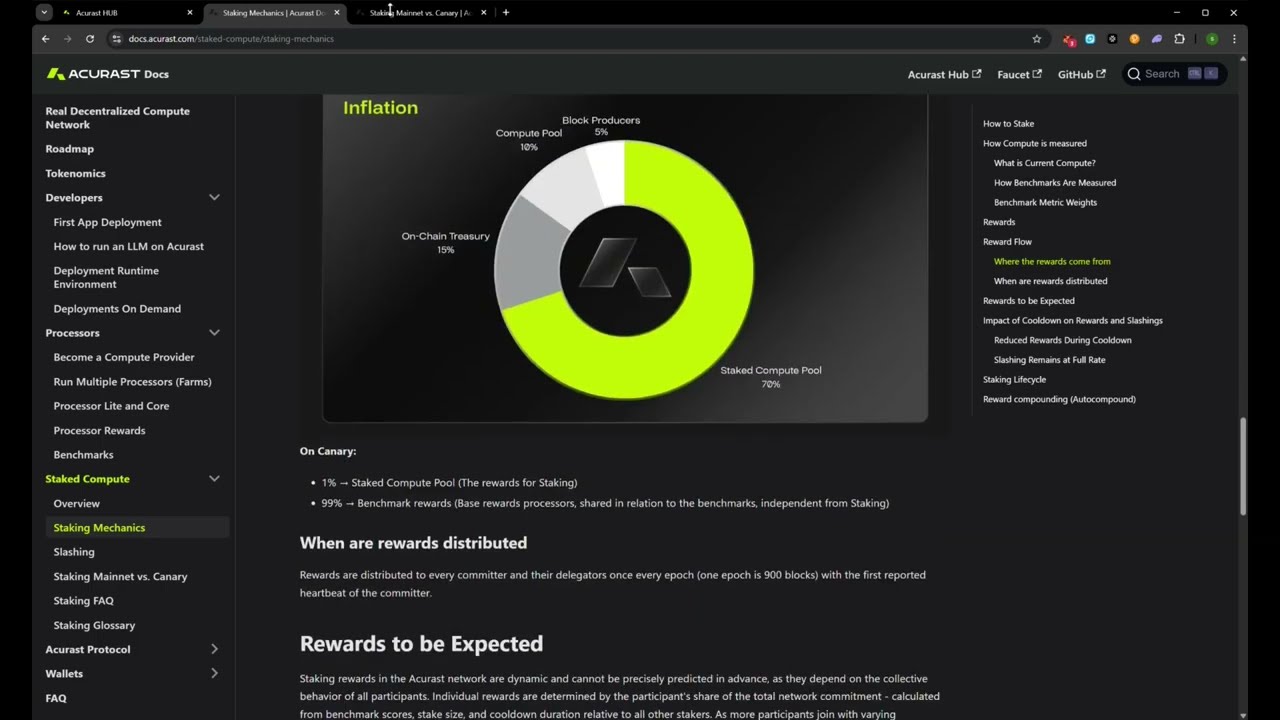
Task: Expand the Wallets sidebar section
Action: (214, 674)
